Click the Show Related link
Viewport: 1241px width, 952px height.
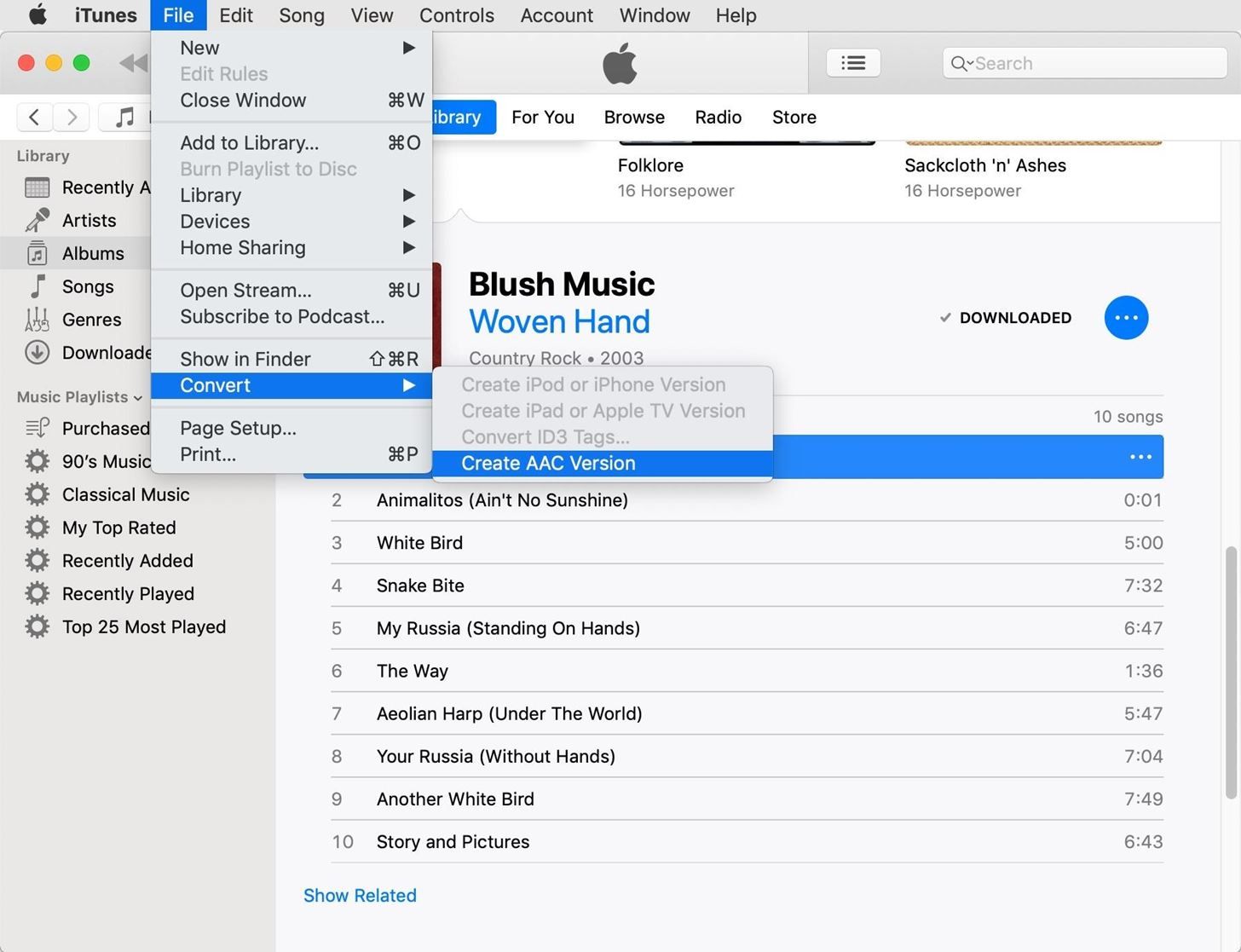[x=359, y=895]
